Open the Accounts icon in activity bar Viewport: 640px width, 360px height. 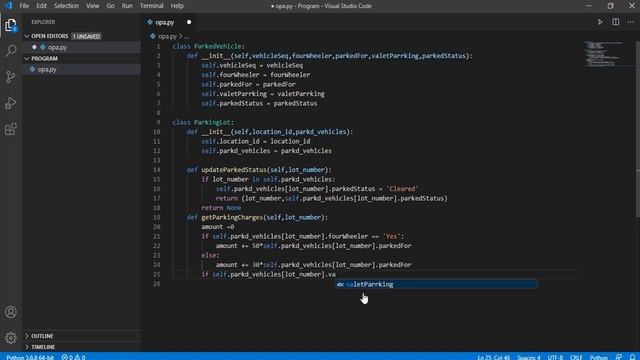[x=11, y=312]
